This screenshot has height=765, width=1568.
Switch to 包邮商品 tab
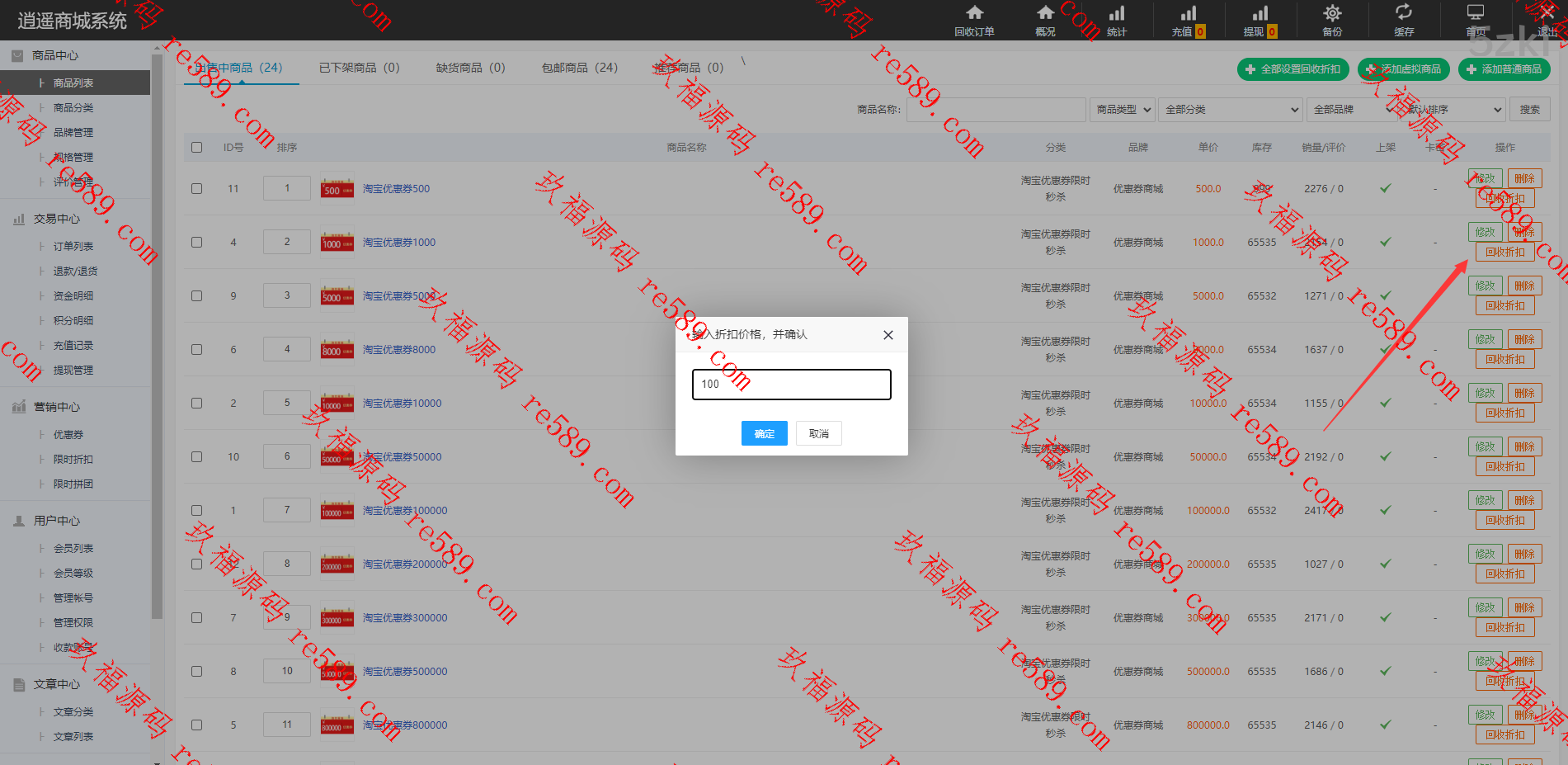579,68
